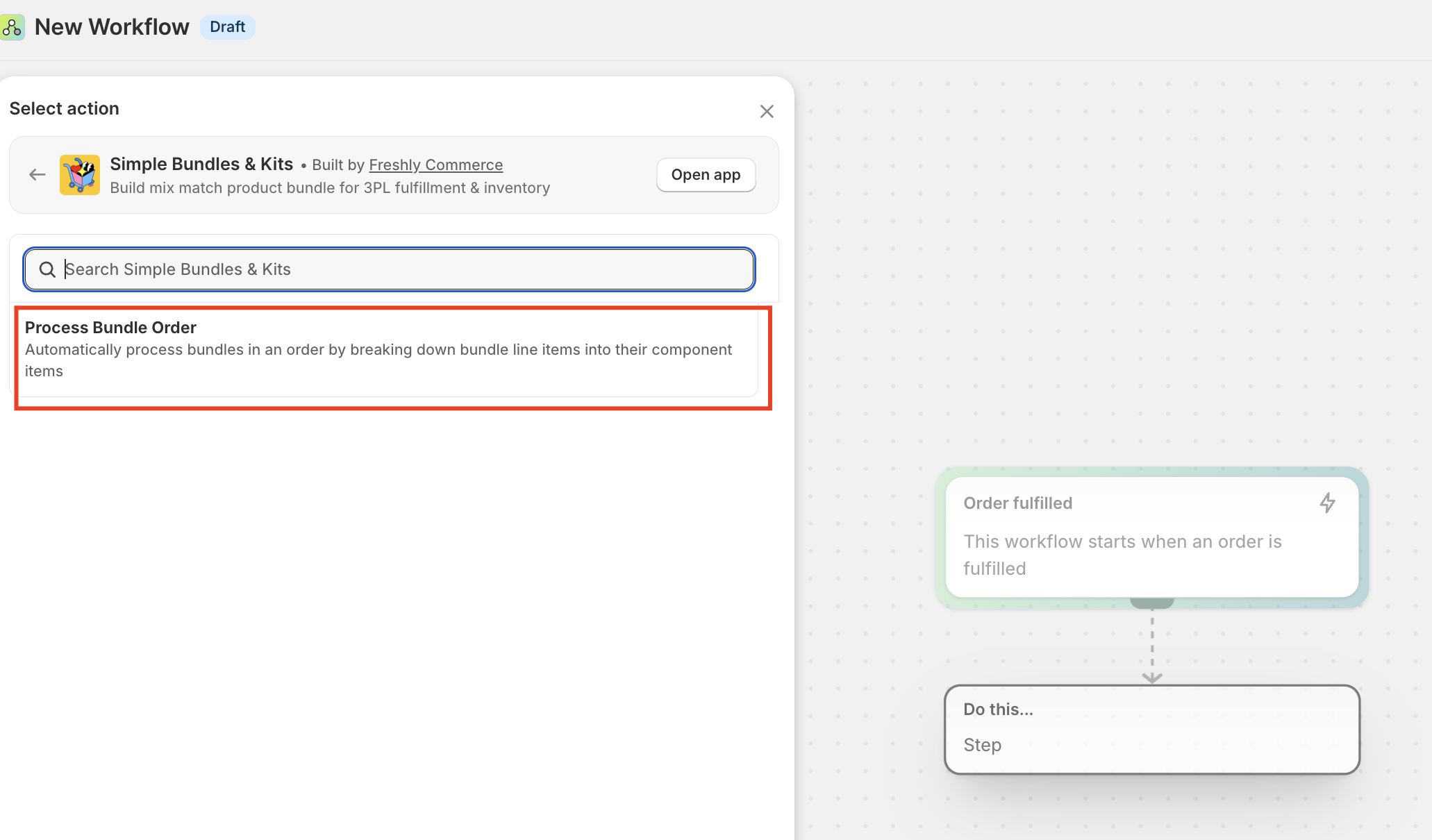The height and width of the screenshot is (840, 1432).
Task: Click the Simple Bundles & Kits app name
Action: [201, 165]
